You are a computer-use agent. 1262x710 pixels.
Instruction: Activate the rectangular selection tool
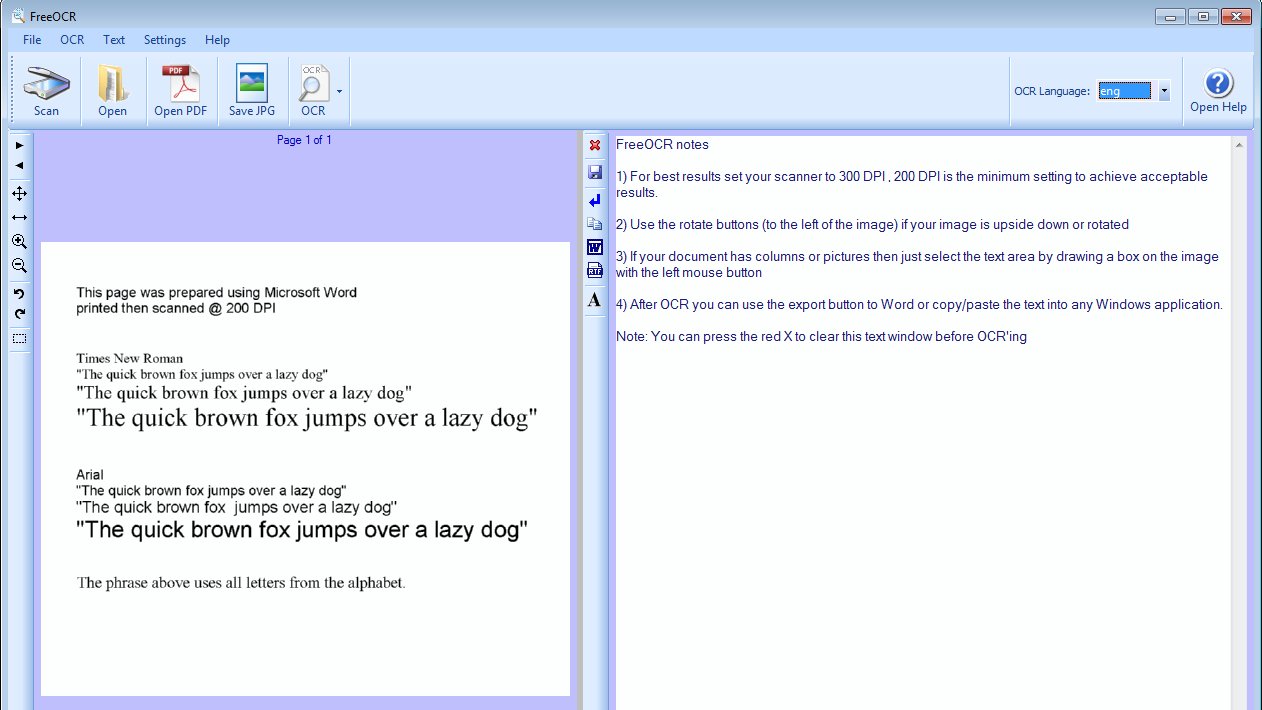19,339
